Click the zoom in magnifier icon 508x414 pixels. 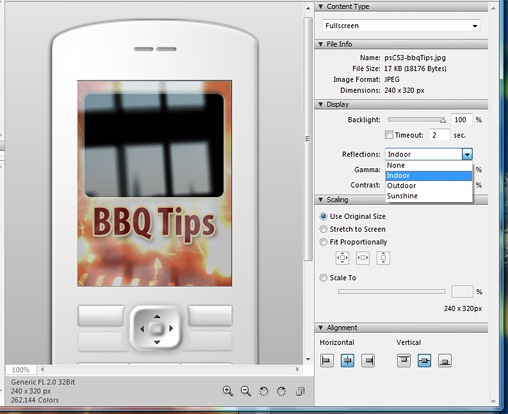228,391
